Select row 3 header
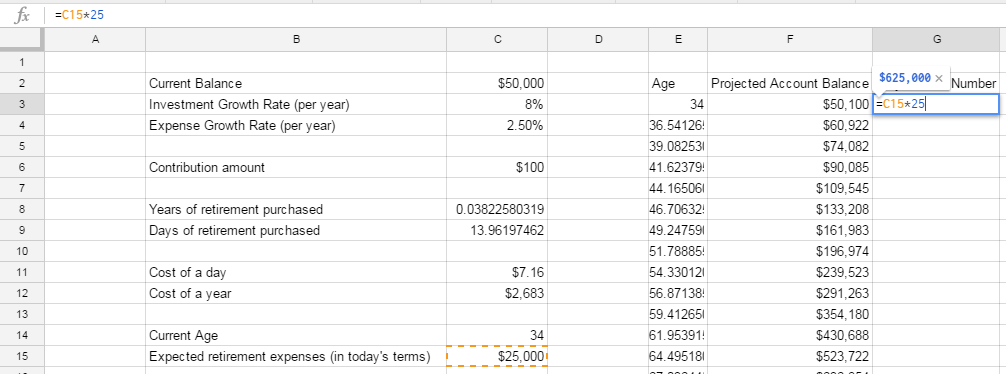The width and height of the screenshot is (1006, 374). pyautogui.click(x=22, y=104)
